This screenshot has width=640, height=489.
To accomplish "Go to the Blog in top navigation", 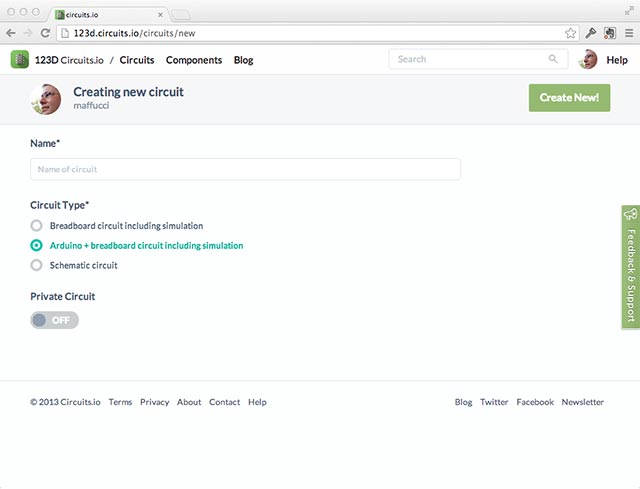I will pyautogui.click(x=243, y=60).
